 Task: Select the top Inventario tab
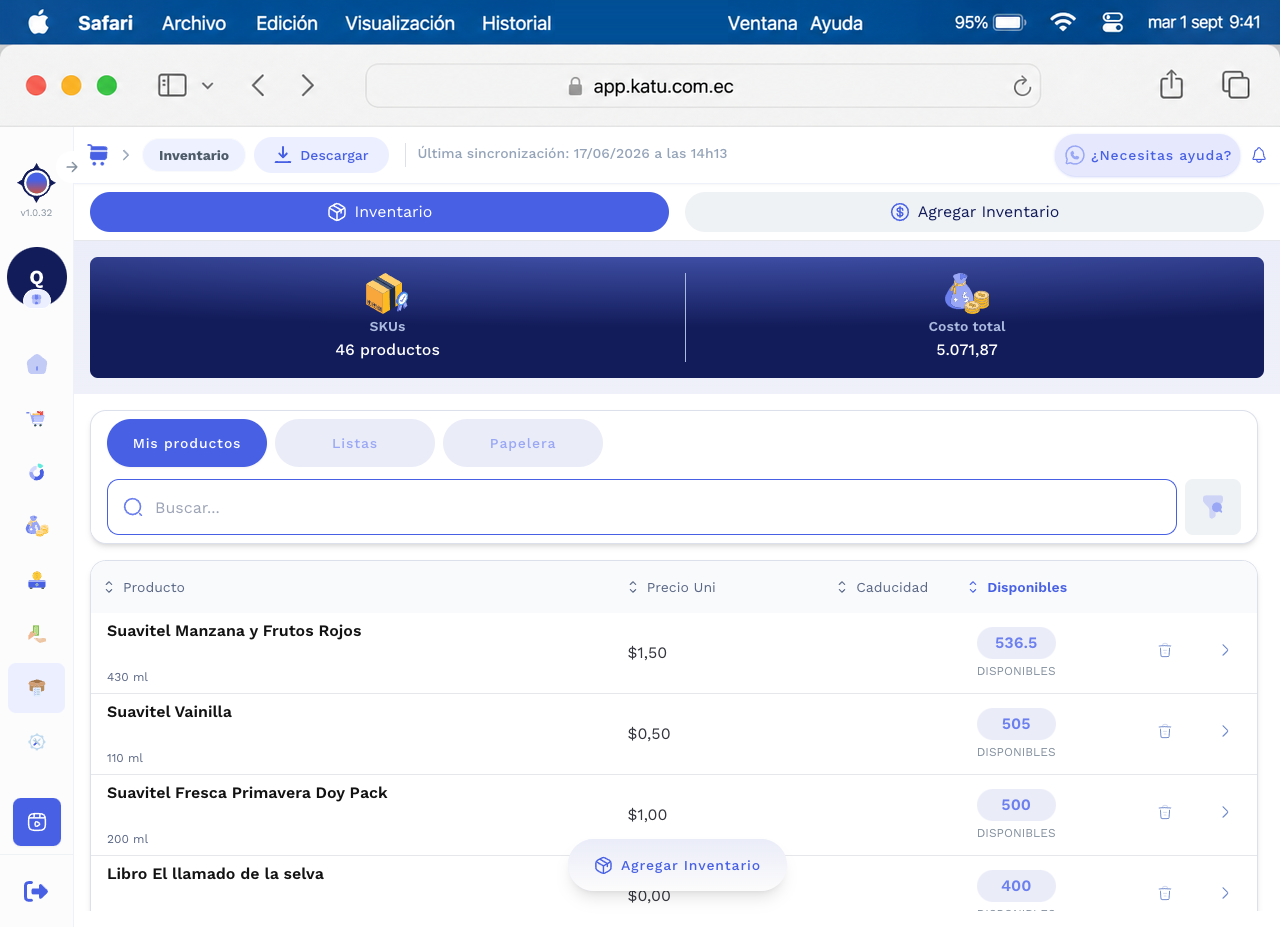[379, 212]
